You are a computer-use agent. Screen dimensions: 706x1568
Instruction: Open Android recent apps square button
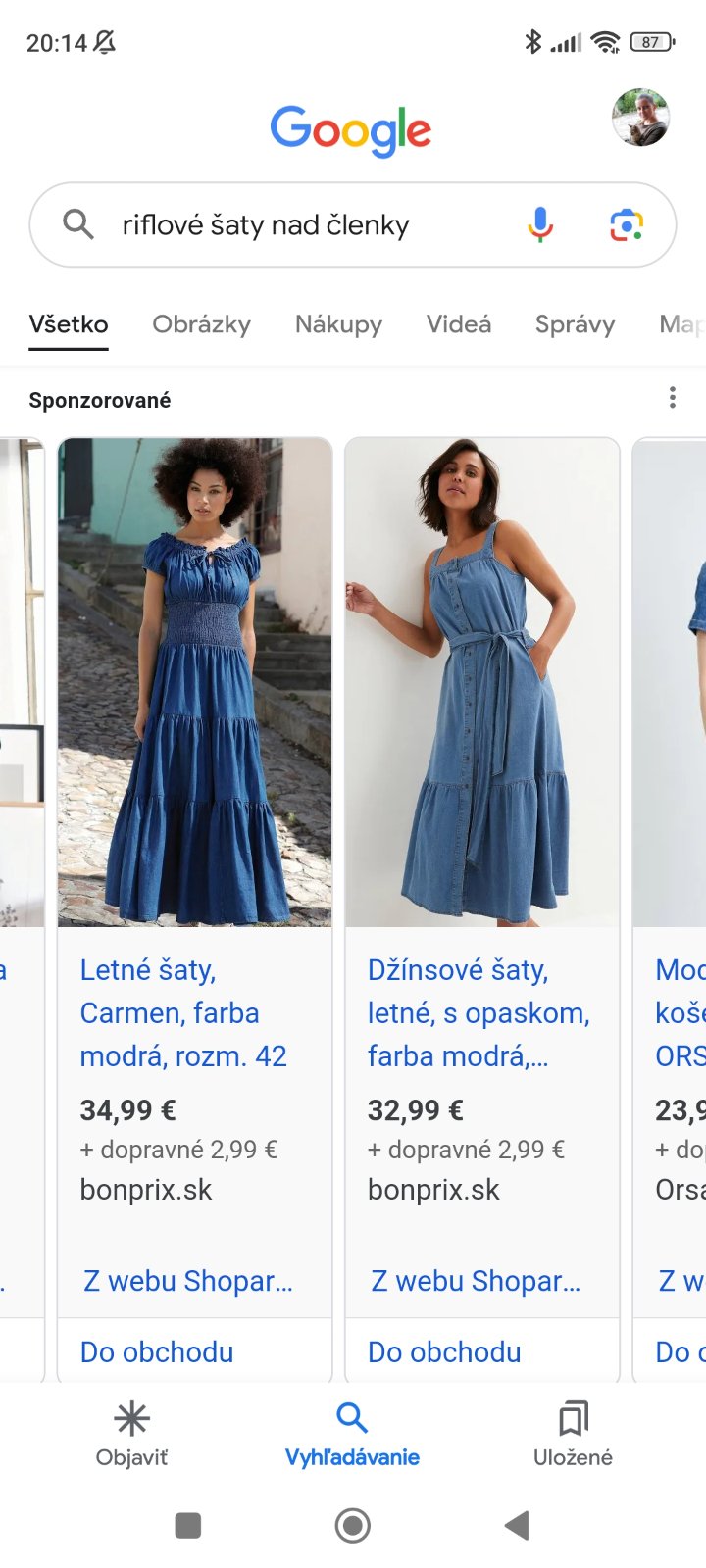pyautogui.click(x=187, y=1525)
